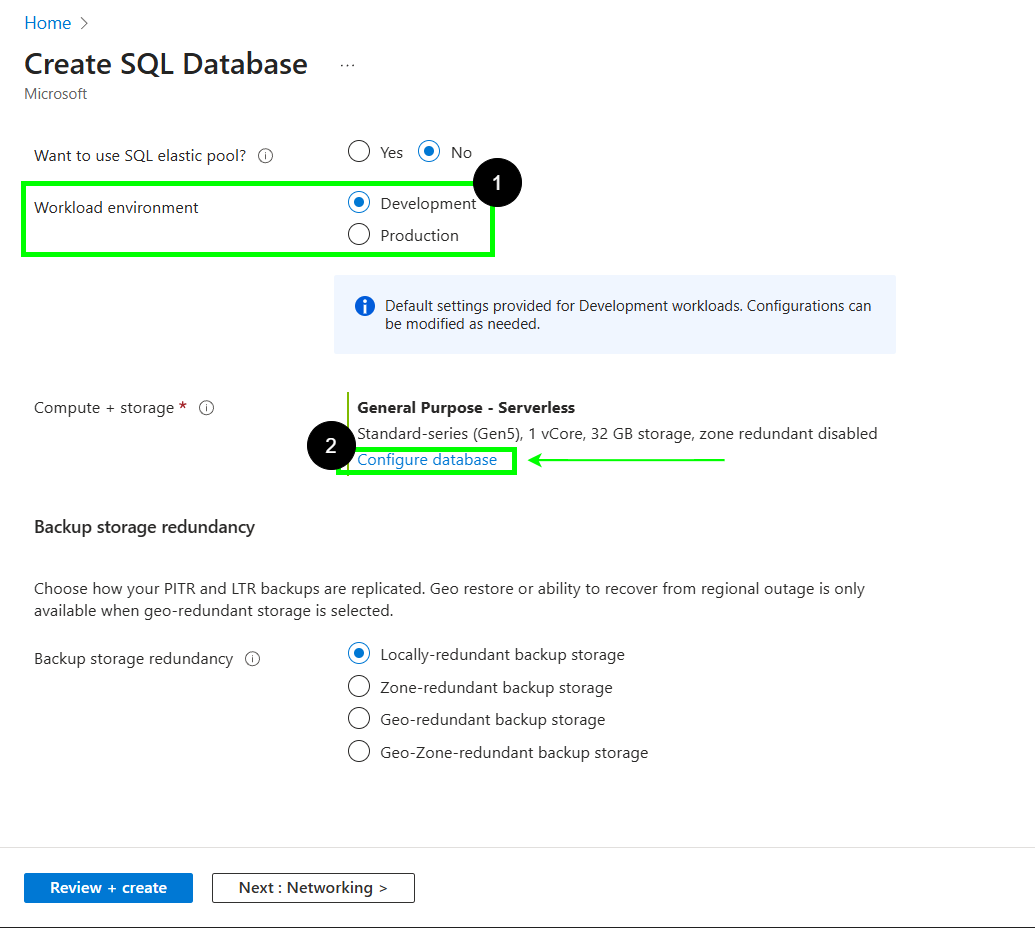1036x929 pixels.
Task: Proceed with Next : Networking button
Action: pos(313,888)
